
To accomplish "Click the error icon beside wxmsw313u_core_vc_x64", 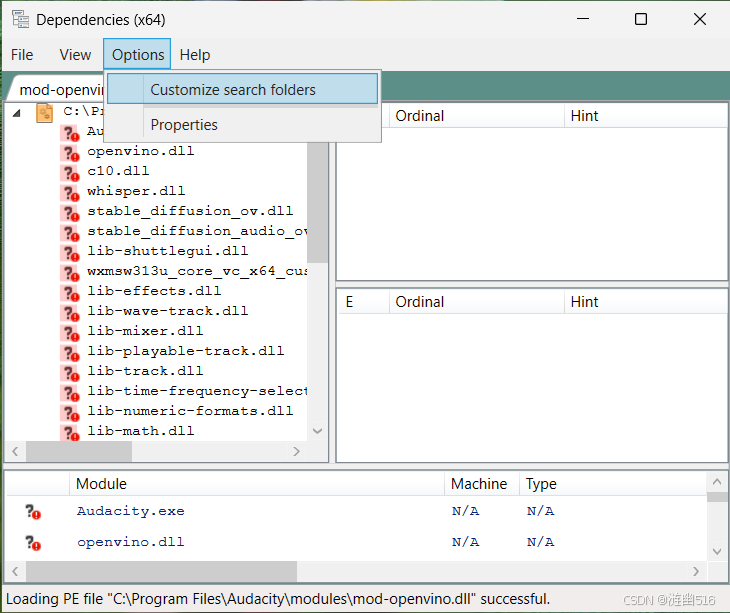I will tap(70, 273).
